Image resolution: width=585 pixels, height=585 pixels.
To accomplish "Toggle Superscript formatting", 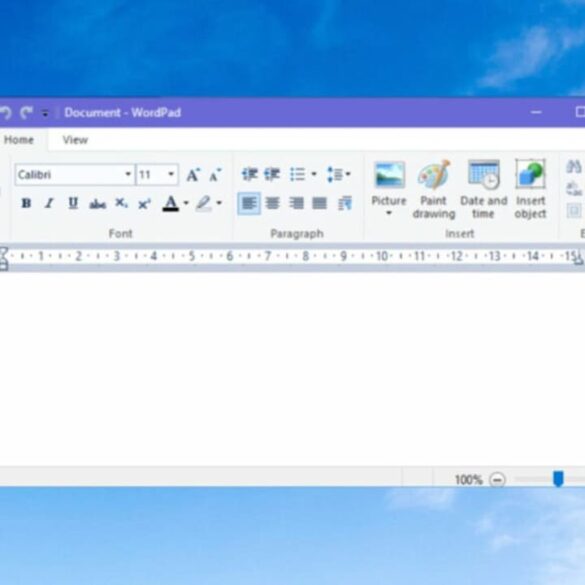I will (x=144, y=203).
